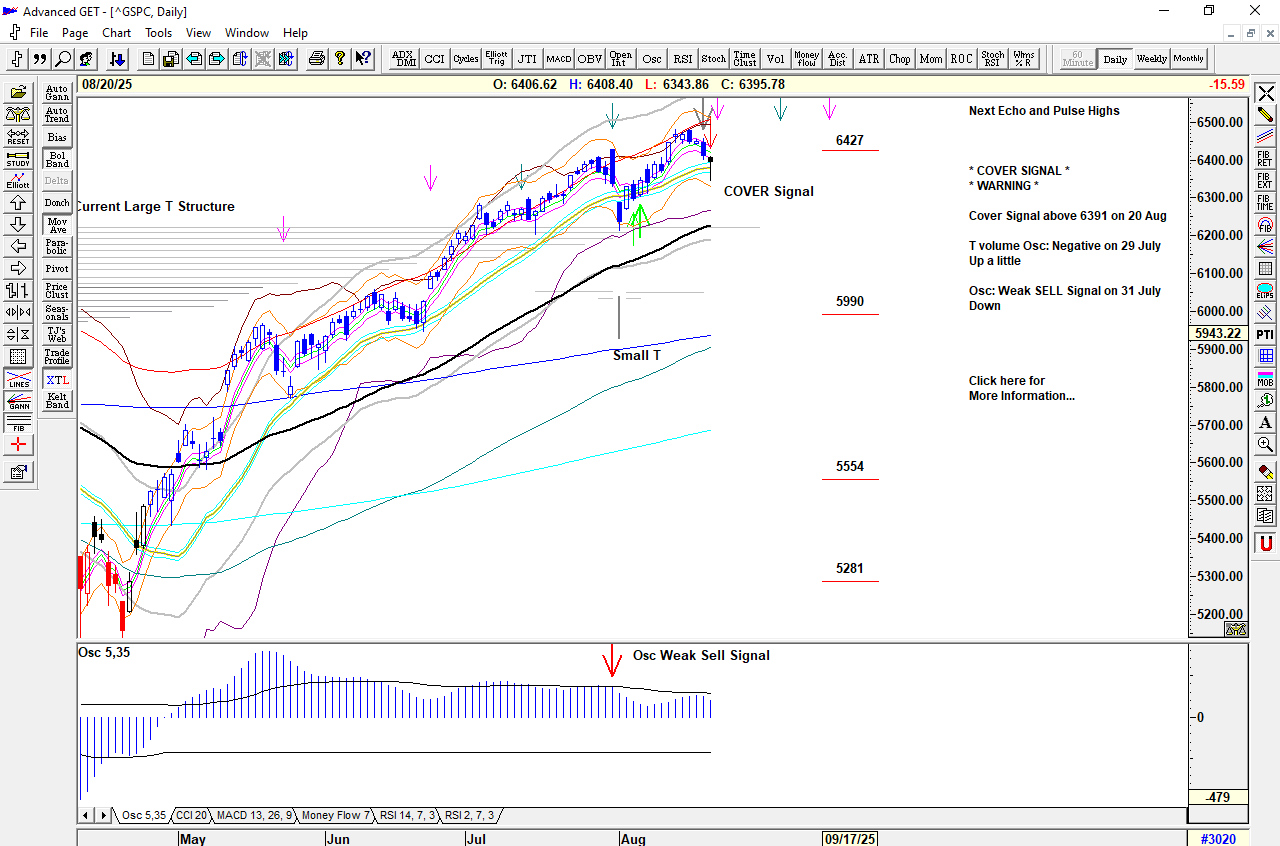Image resolution: width=1280 pixels, height=846 pixels.
Task: Choose the MOB make-or-break tool
Action: (1265, 378)
